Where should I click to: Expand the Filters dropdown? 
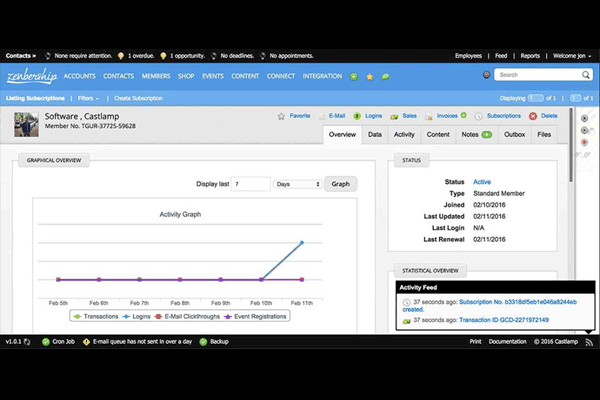pos(87,98)
